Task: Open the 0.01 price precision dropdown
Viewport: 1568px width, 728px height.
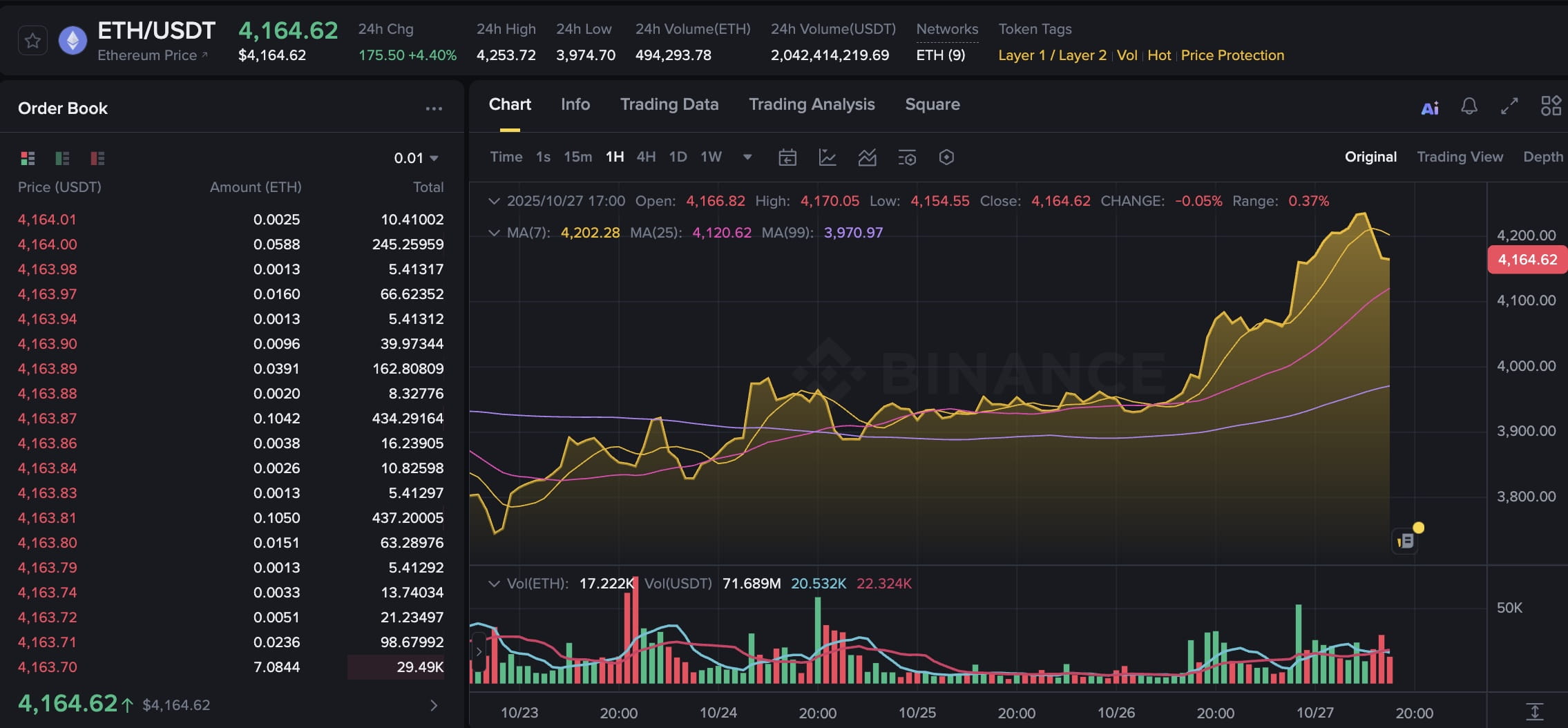Action: coord(414,157)
